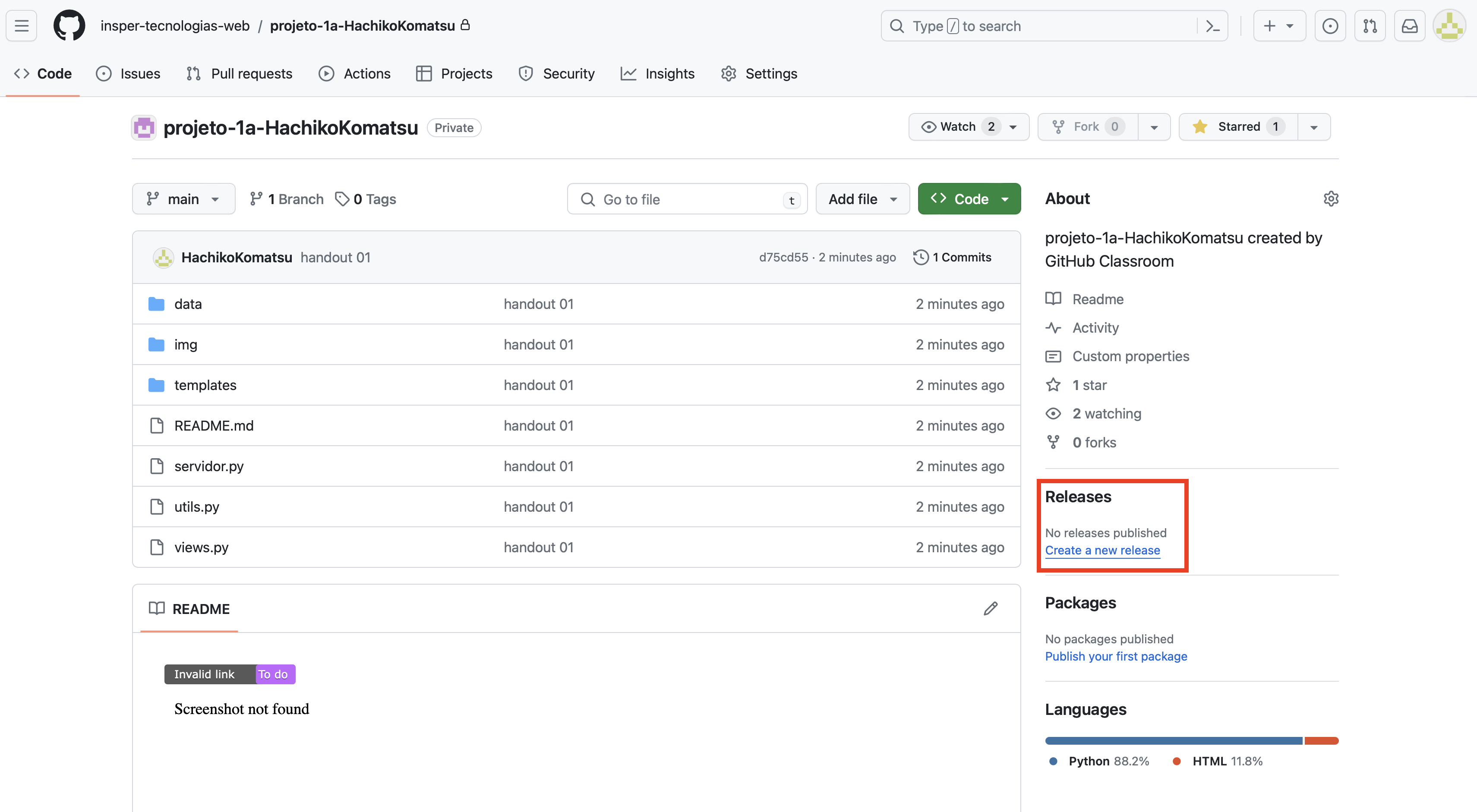Screen dimensions: 1477x812
Task: Open the notifications inbox icon
Action: click(x=1409, y=26)
